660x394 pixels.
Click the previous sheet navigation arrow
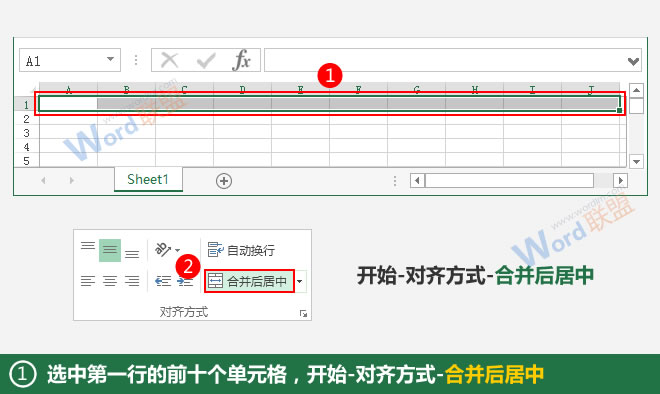point(43,180)
